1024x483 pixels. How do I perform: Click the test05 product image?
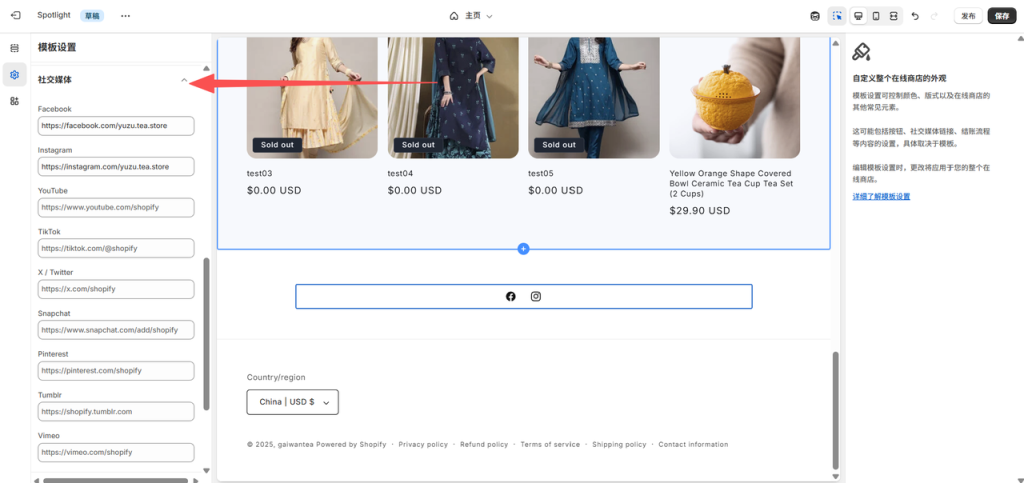(594, 97)
